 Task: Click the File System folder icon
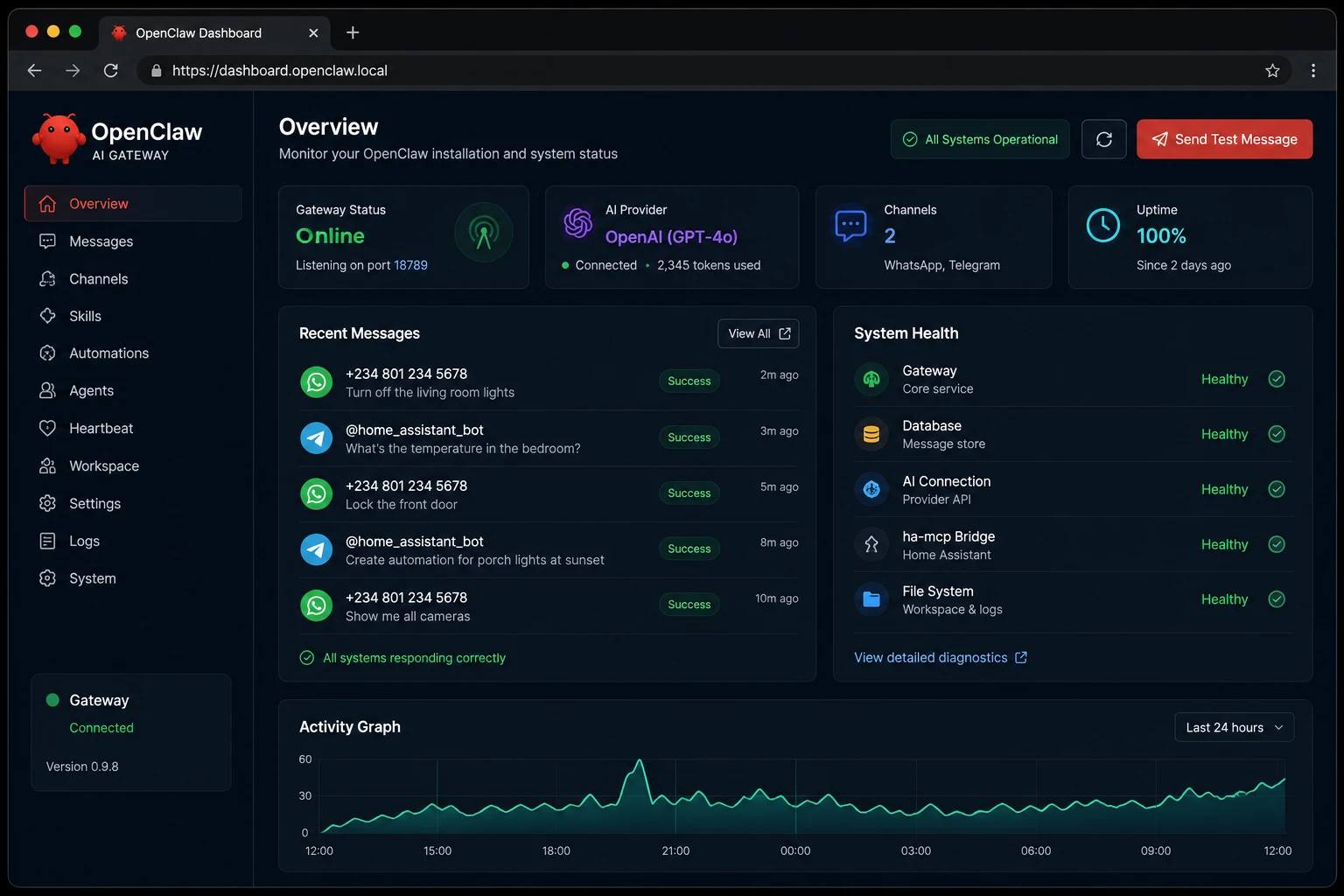coord(871,599)
